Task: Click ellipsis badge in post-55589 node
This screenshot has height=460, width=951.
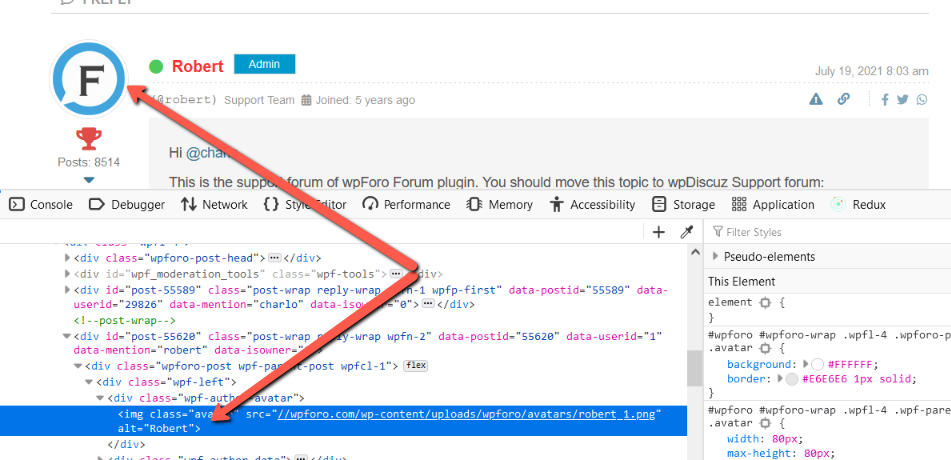Action: pos(428,303)
